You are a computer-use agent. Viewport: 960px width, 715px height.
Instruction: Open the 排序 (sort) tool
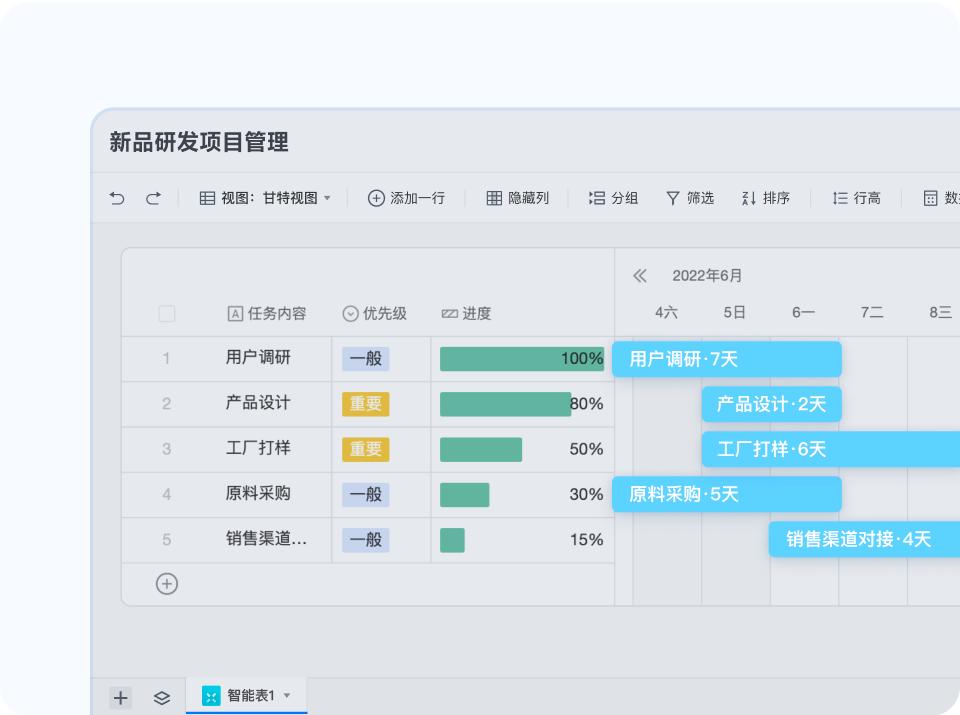pos(748,198)
